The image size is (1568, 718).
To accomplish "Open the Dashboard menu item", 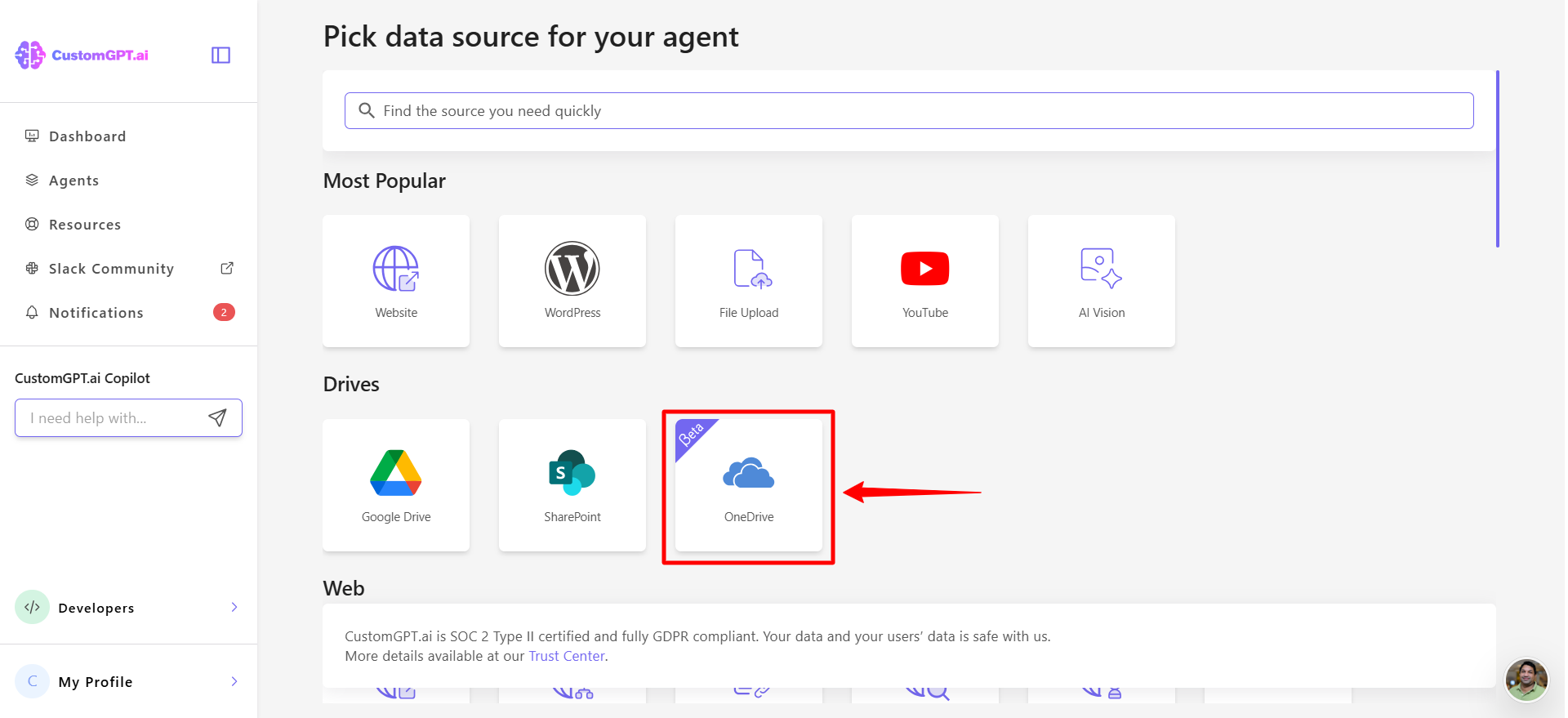I will coord(87,136).
